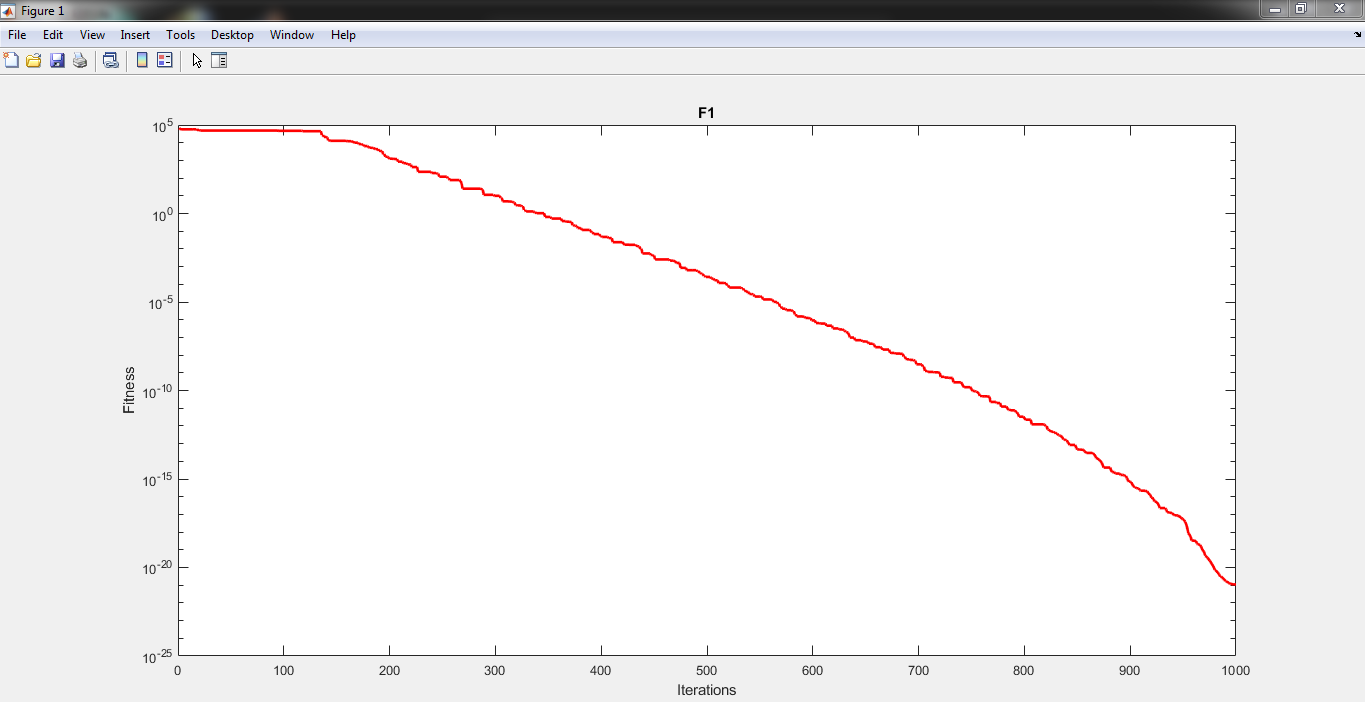
Task: Open the Tools menu
Action: pyautogui.click(x=181, y=35)
